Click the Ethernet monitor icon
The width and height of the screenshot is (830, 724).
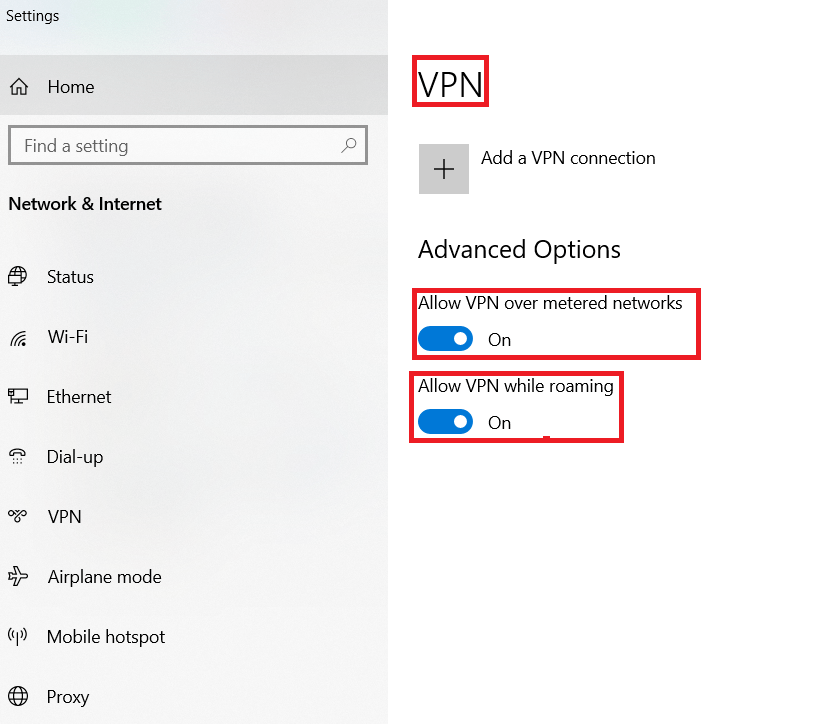18,397
